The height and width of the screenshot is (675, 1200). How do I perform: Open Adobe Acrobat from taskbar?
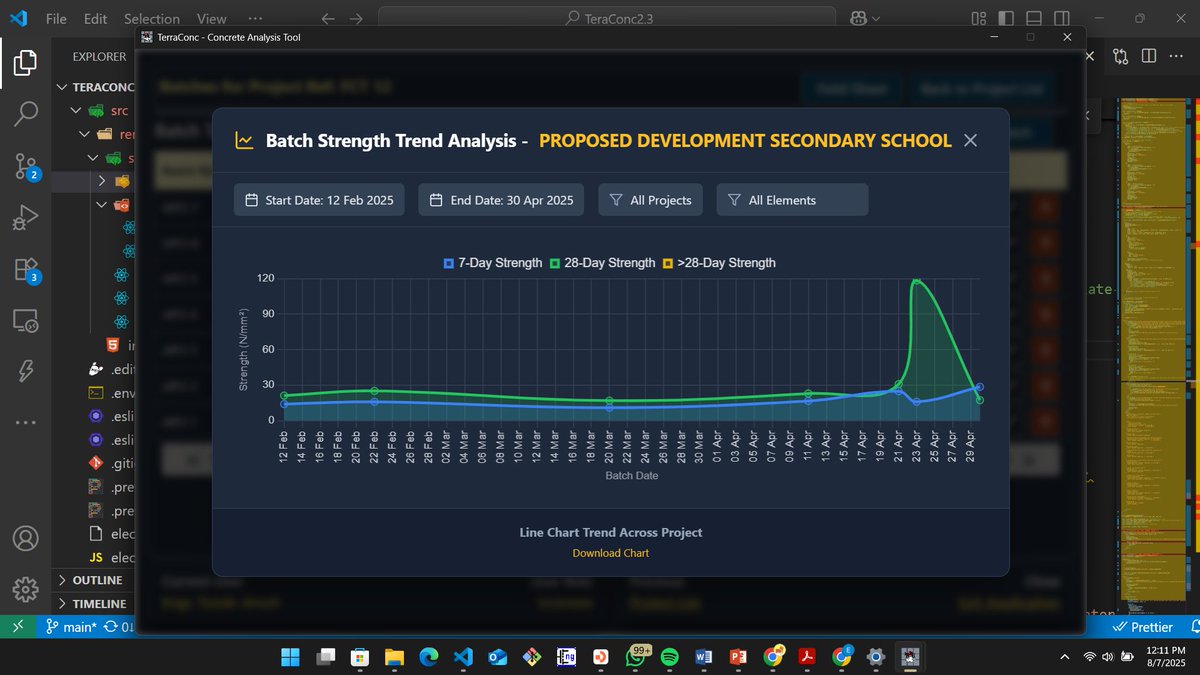[x=807, y=657]
